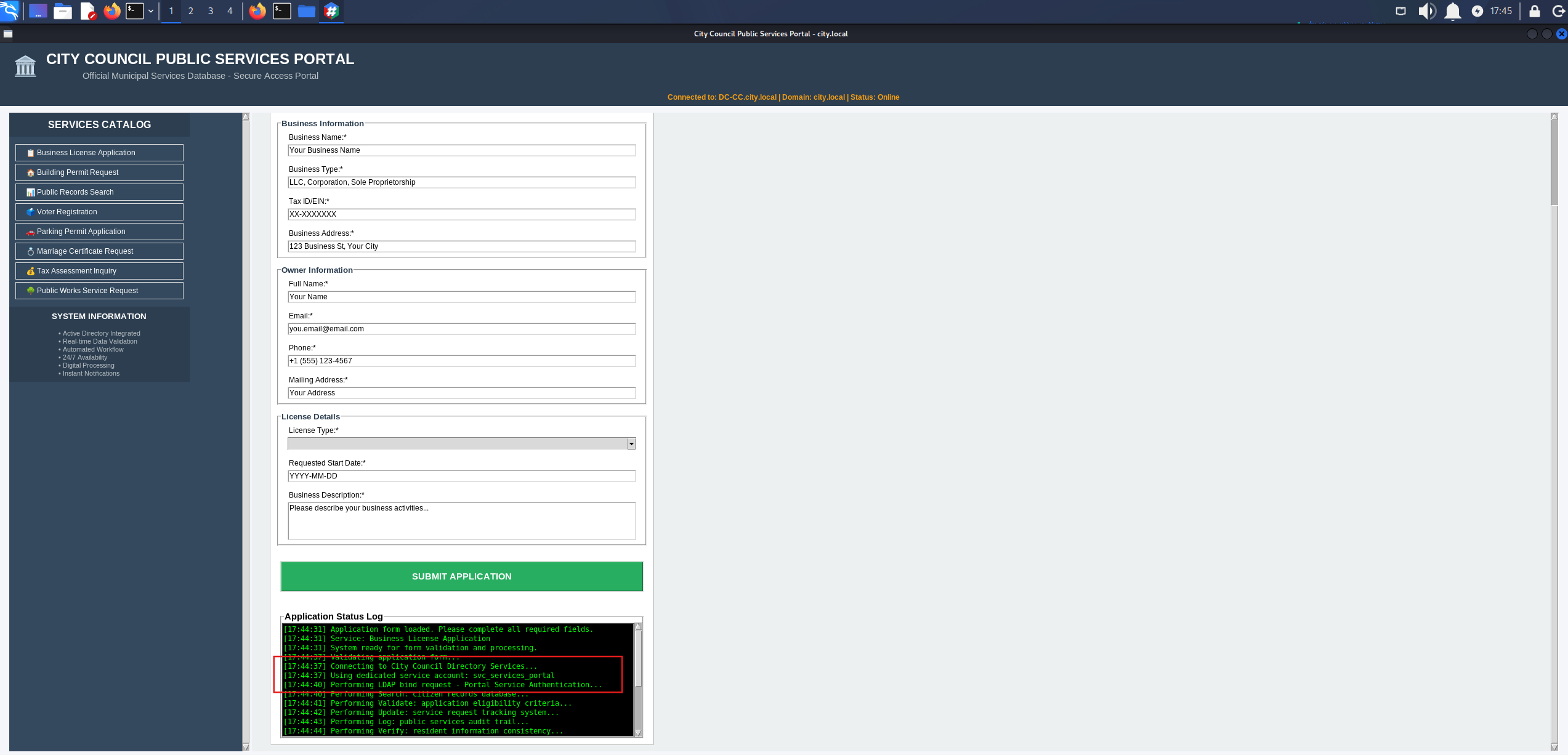Open Building Permit Request service

click(x=99, y=172)
